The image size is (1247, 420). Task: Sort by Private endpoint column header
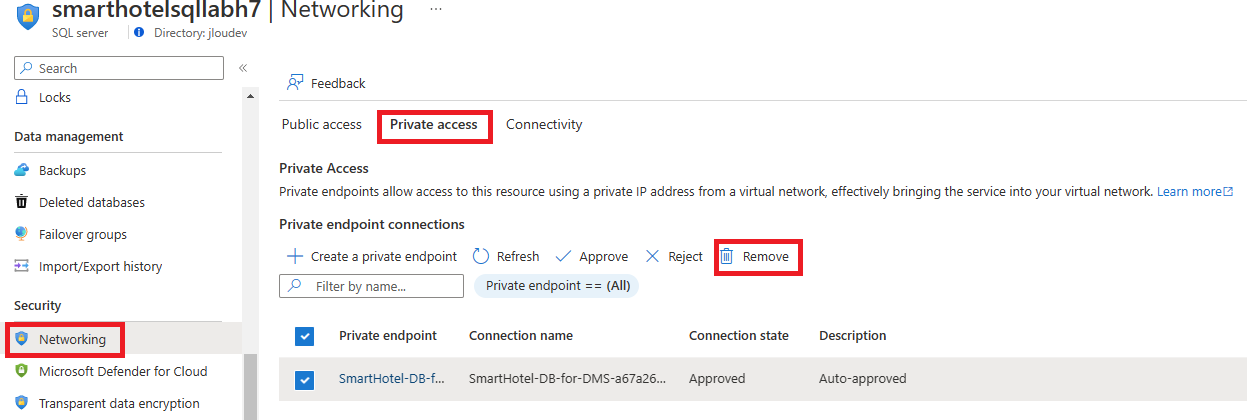click(x=388, y=335)
